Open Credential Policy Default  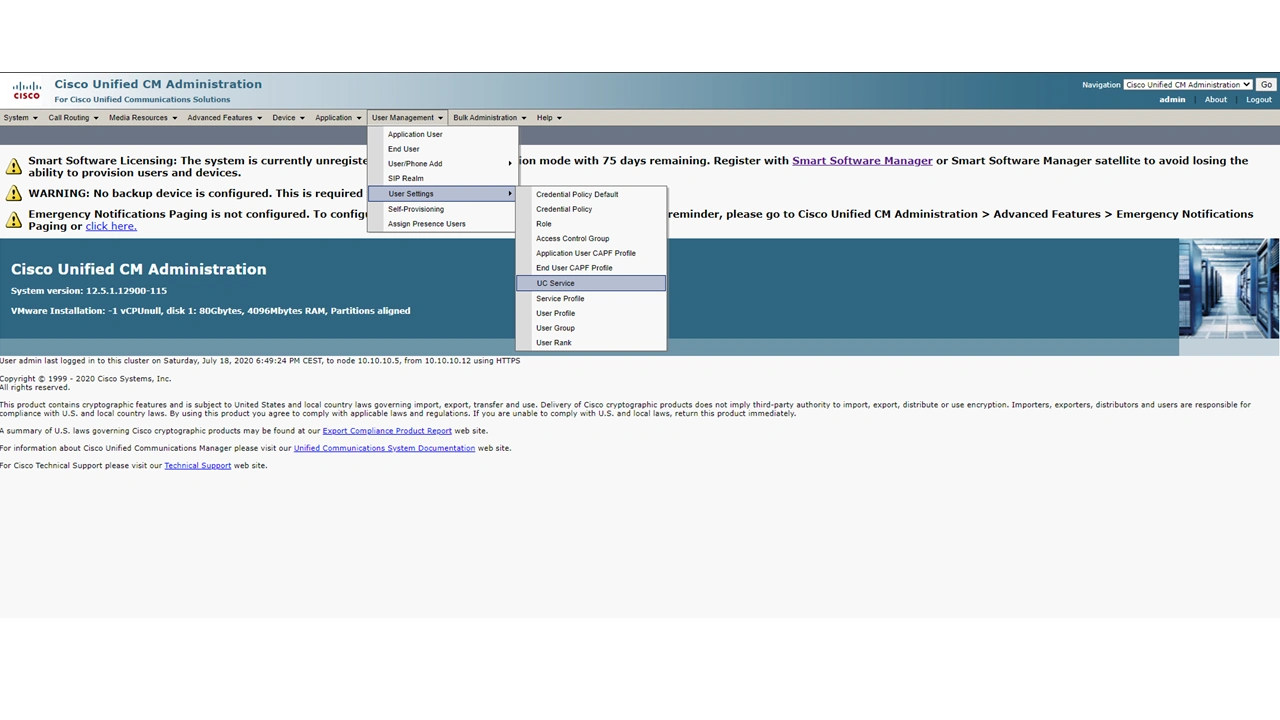coord(591,194)
